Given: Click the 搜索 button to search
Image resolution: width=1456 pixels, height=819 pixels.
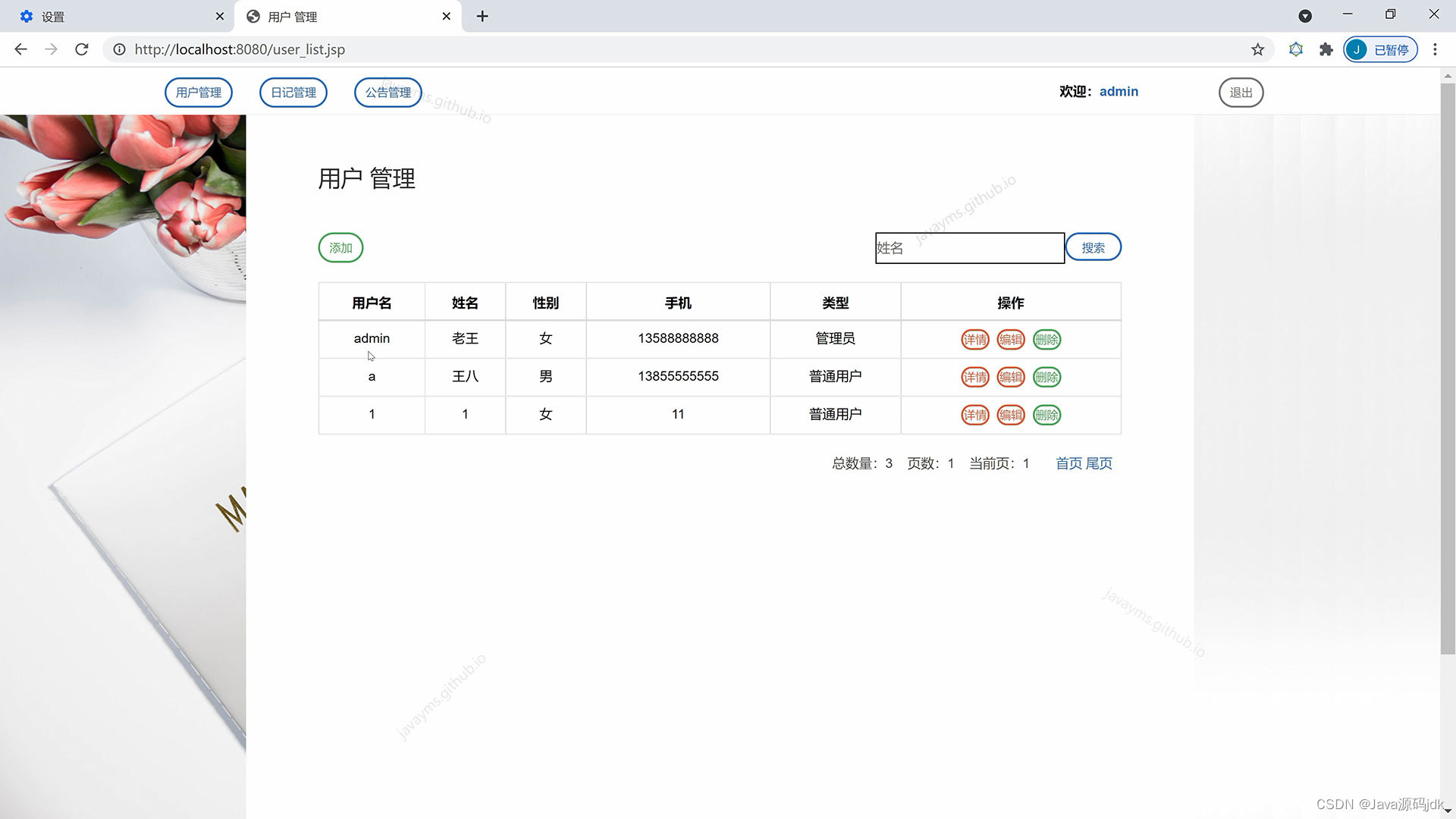Looking at the screenshot, I should pos(1093,247).
